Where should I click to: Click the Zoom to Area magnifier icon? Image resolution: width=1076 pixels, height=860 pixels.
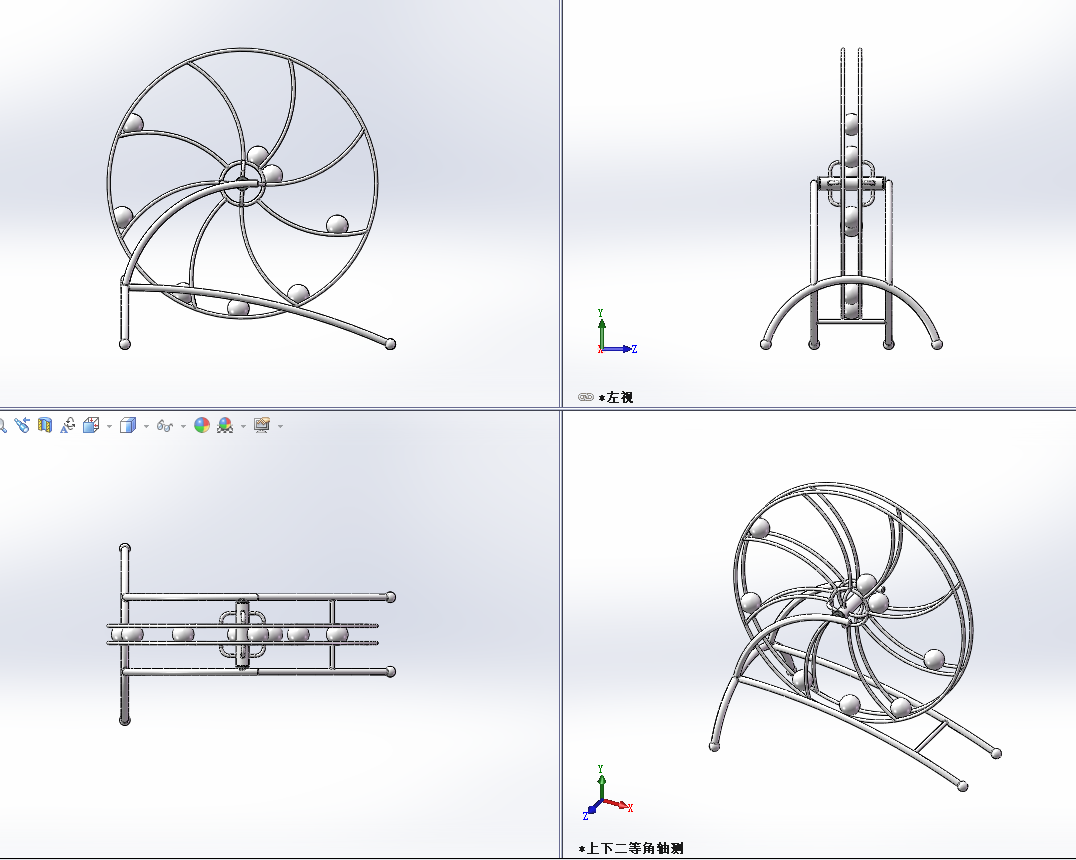[2, 426]
